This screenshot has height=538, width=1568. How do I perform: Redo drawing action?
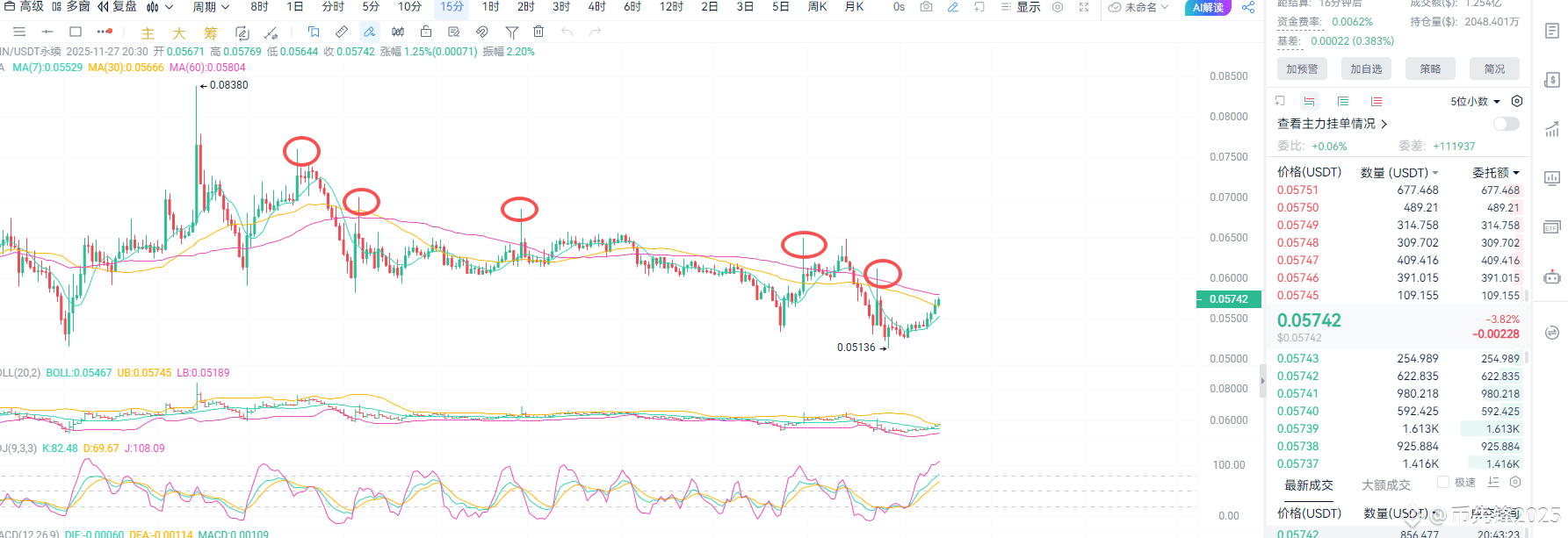[596, 32]
